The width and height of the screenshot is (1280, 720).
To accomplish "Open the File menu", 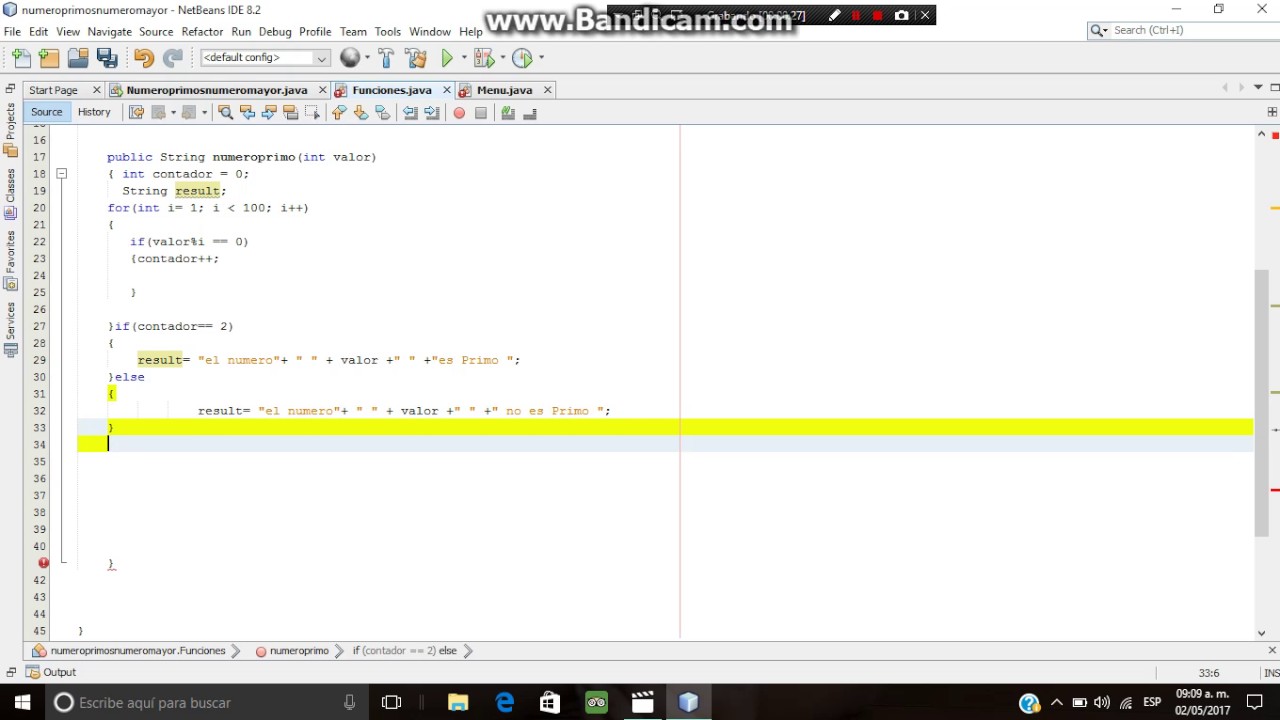I will [12, 32].
